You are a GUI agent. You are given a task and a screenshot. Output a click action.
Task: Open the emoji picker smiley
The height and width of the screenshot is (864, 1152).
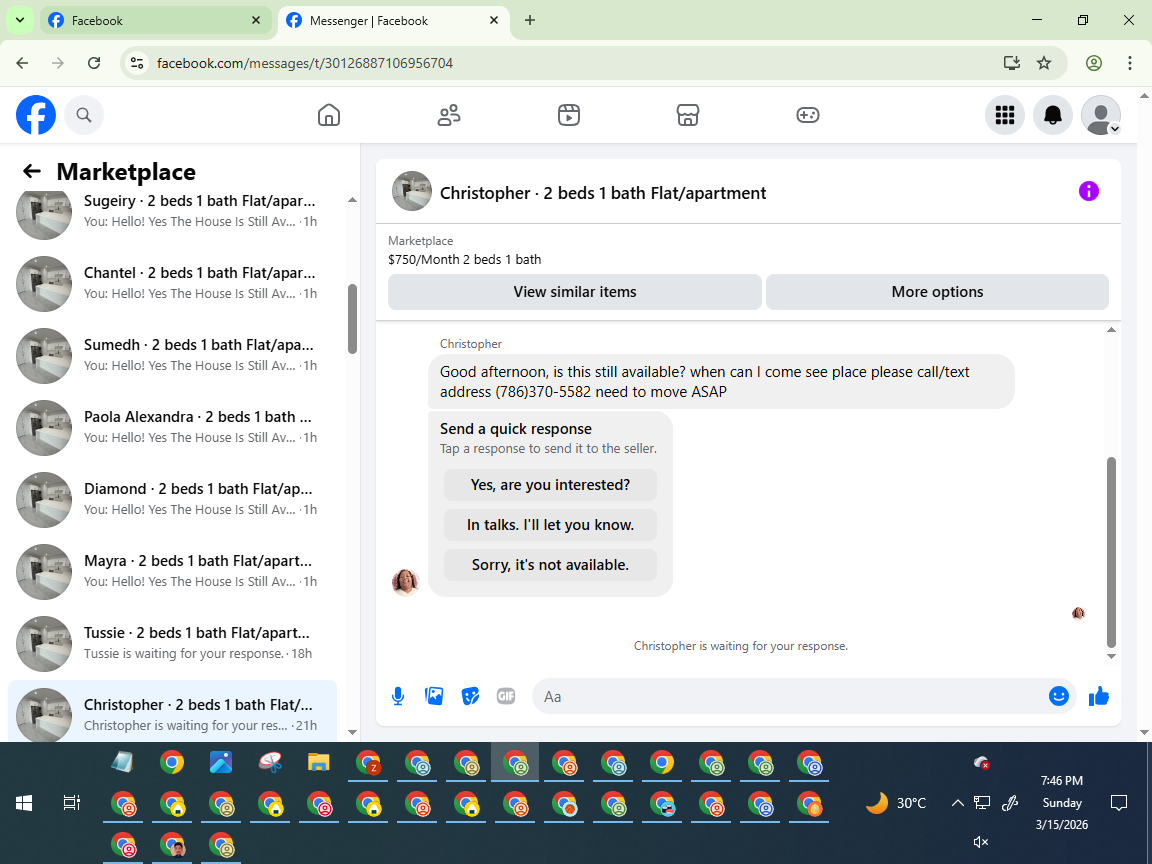point(1058,696)
